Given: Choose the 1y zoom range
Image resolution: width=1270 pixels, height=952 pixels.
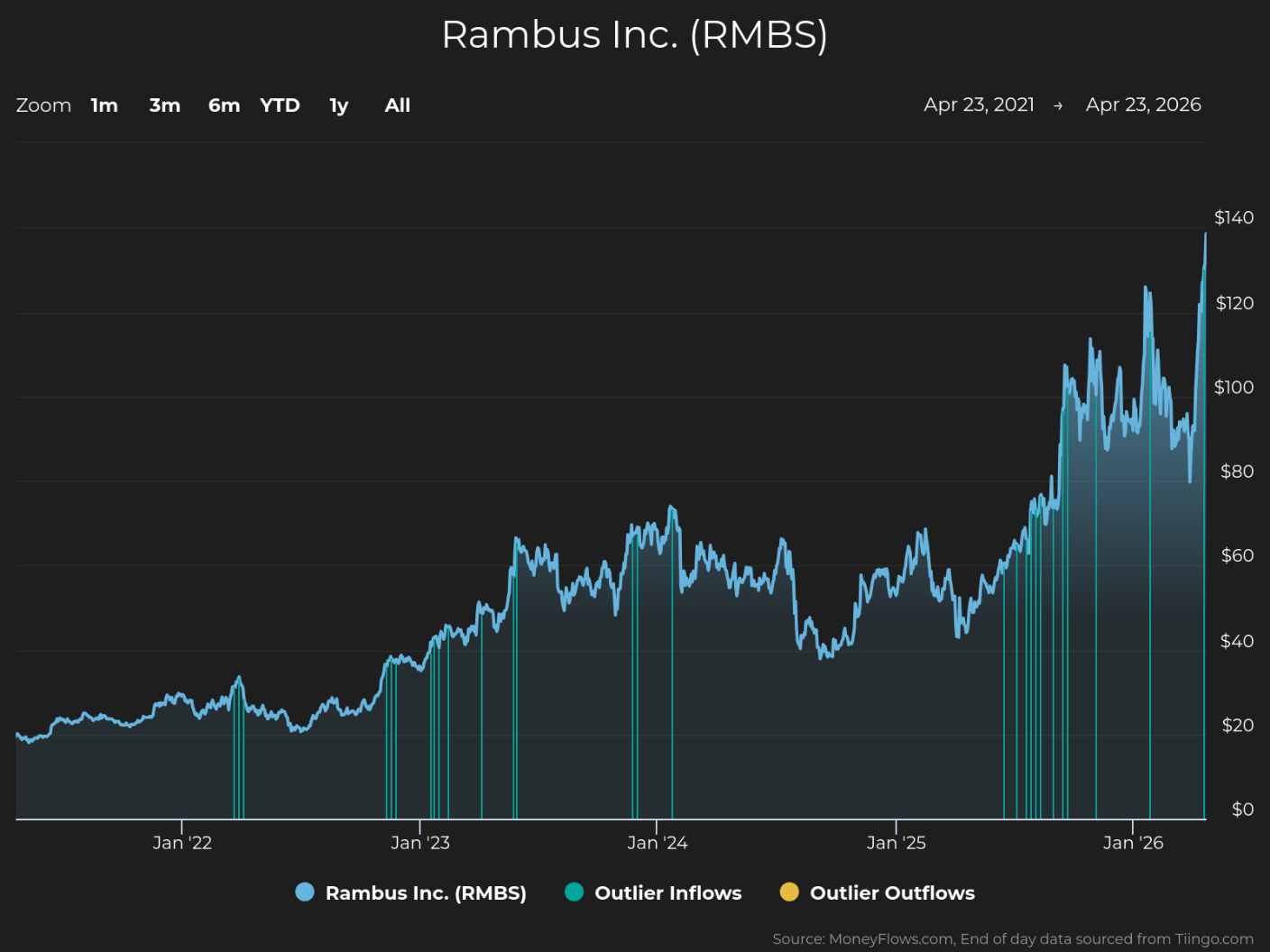Looking at the screenshot, I should tap(339, 105).
